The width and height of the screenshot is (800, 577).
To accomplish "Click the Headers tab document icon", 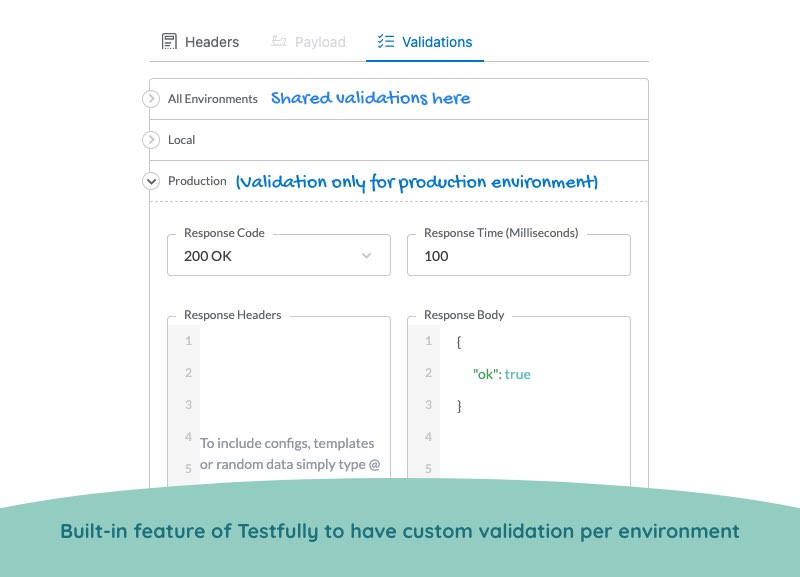I will tap(169, 41).
